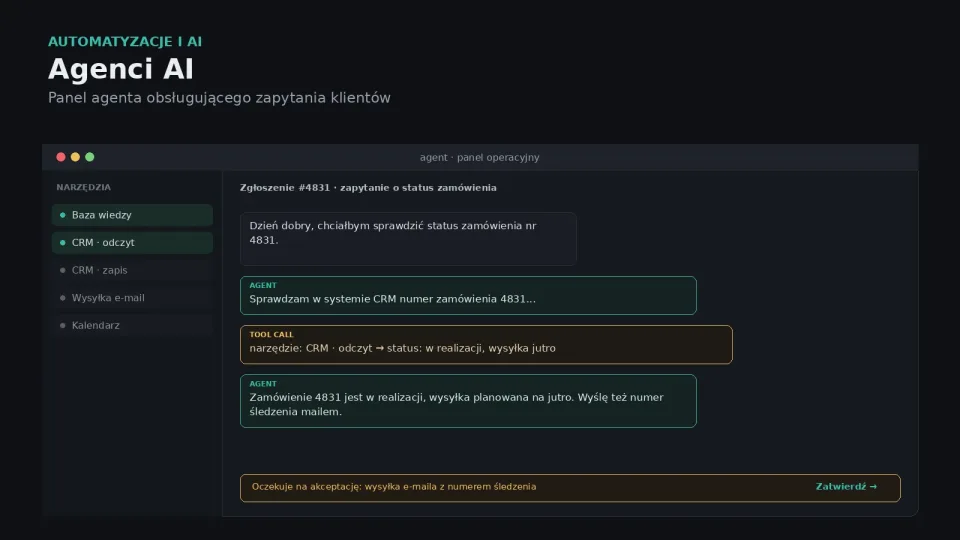
Task: Select the Baza wiedzy tool
Action: (x=132, y=215)
